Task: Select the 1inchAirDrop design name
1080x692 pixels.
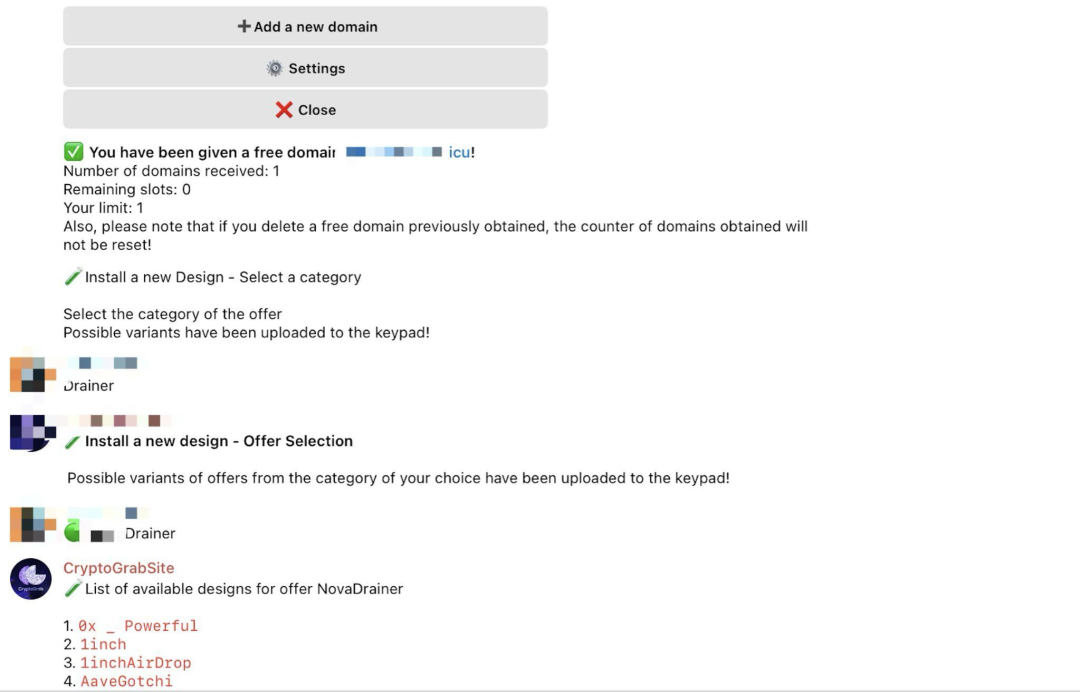Action: pos(135,663)
